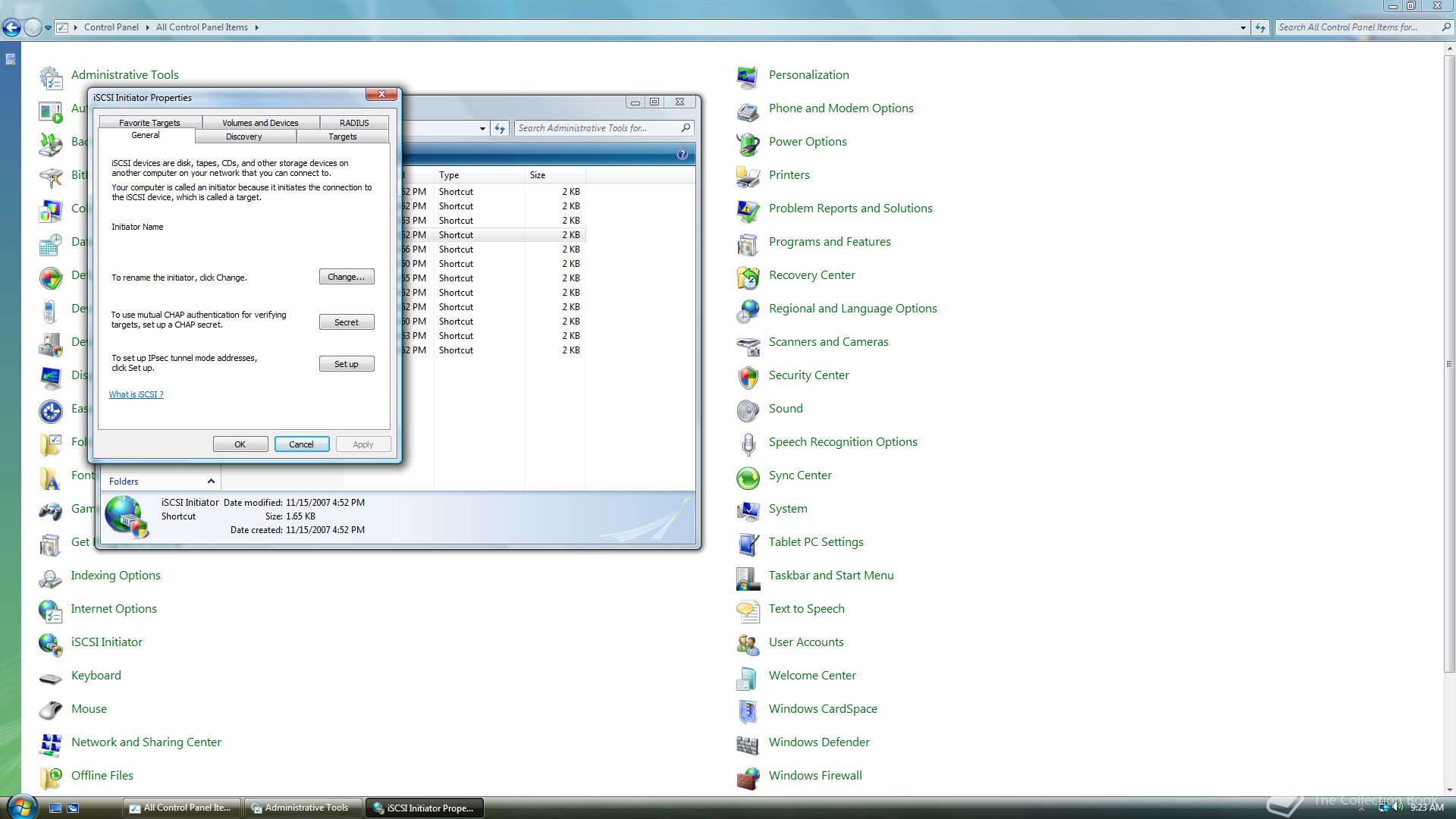Select the General tab

click(146, 135)
